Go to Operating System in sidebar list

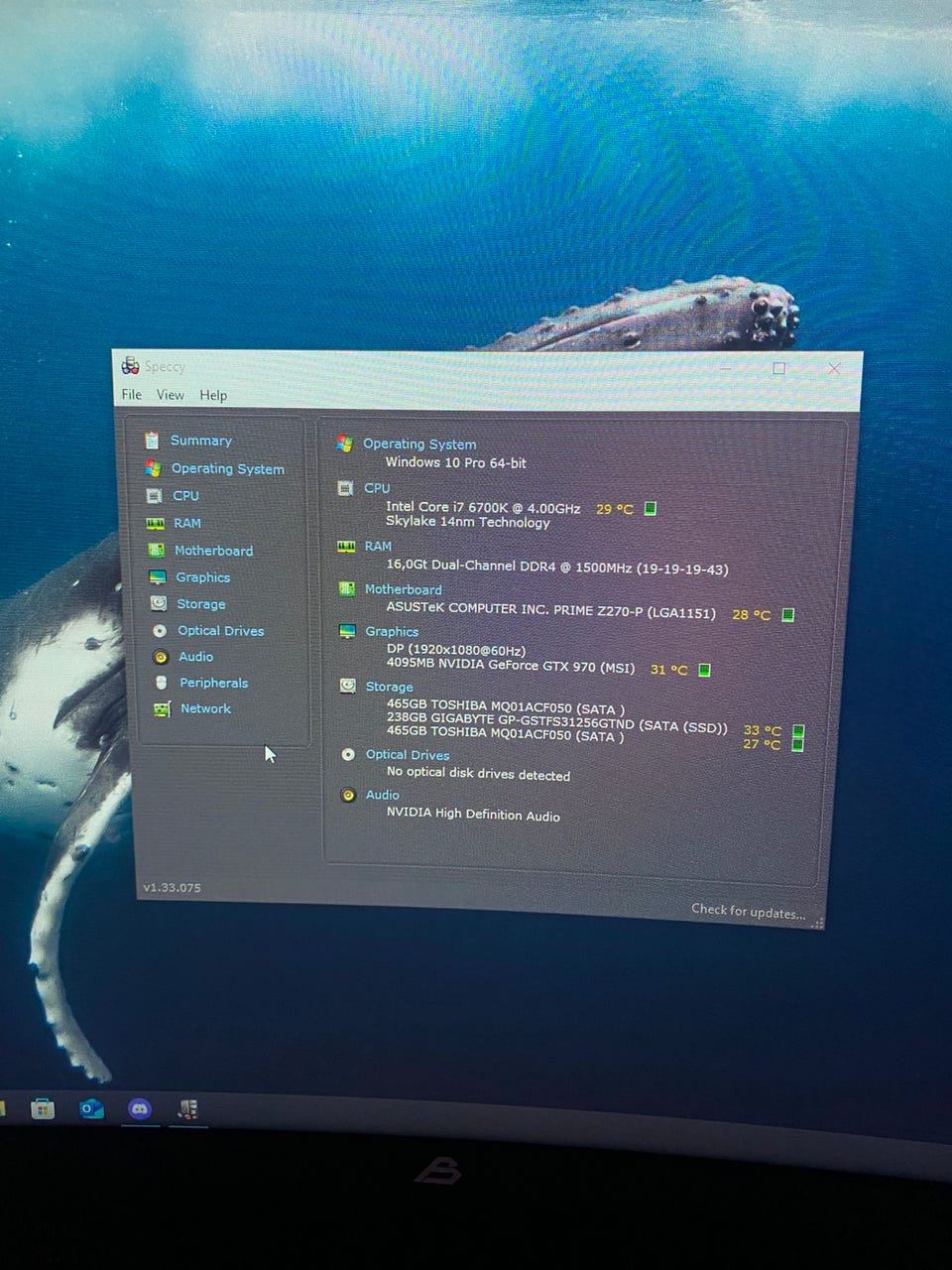click(x=228, y=468)
